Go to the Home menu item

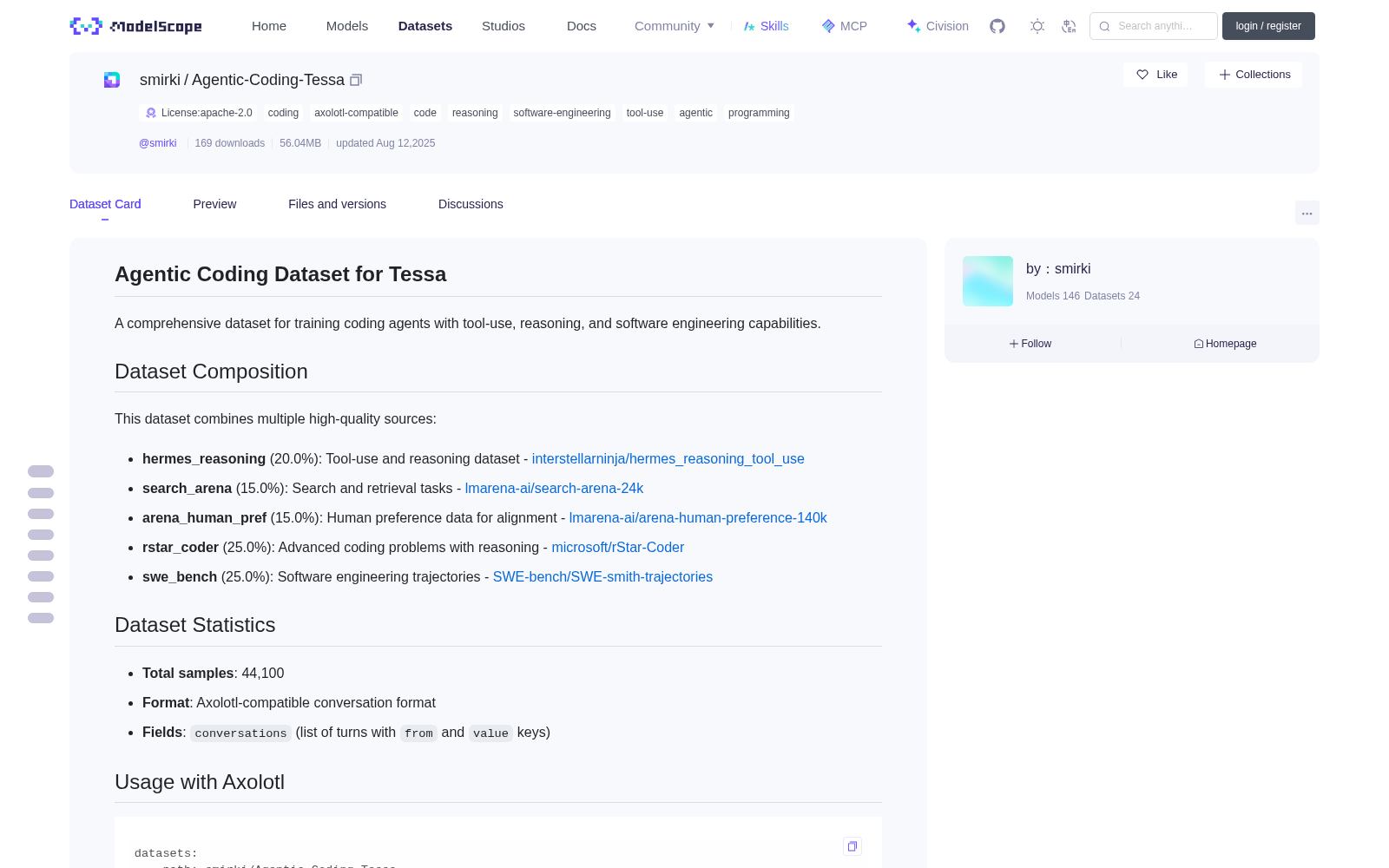[x=269, y=26]
